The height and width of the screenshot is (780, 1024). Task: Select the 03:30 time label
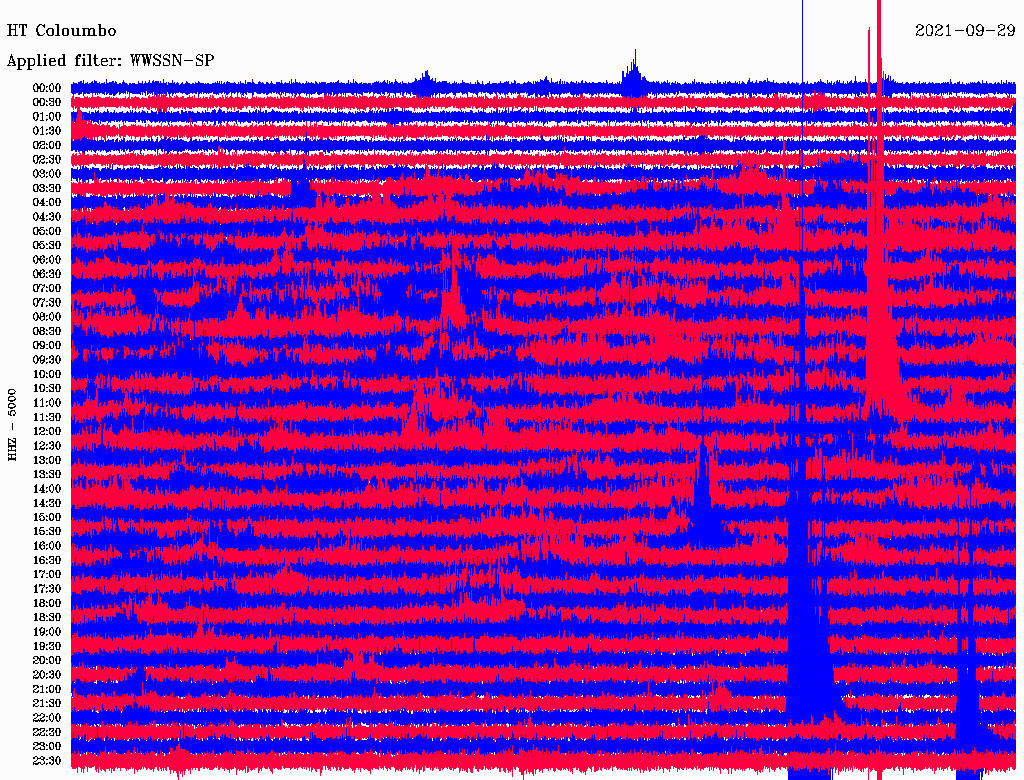pyautogui.click(x=47, y=189)
